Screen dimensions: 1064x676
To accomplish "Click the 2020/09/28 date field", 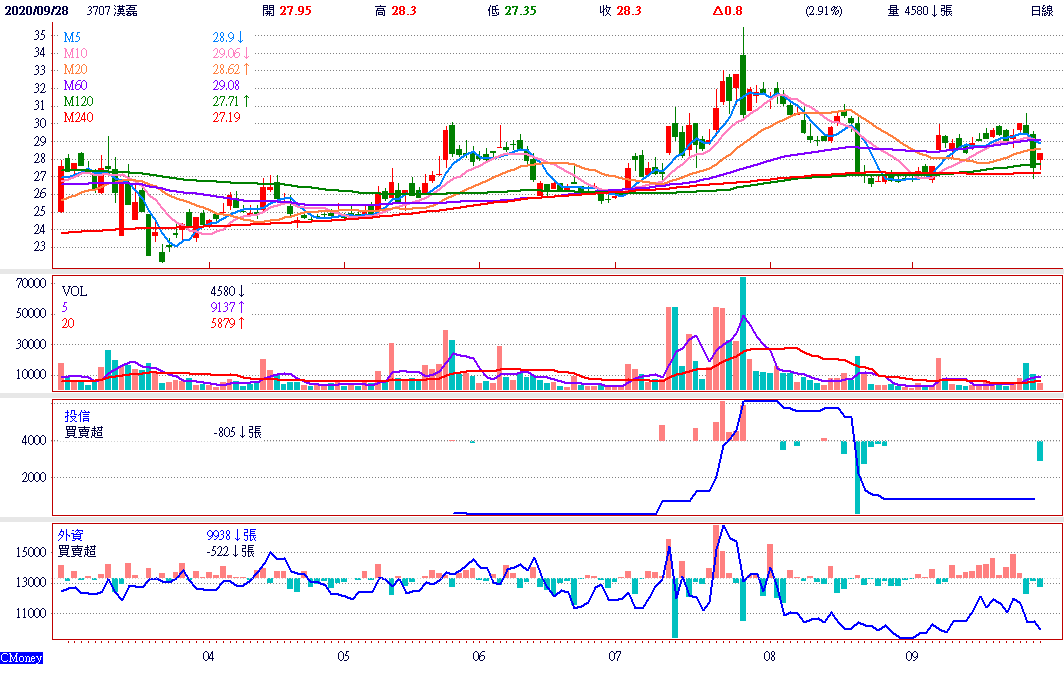I will pyautogui.click(x=35, y=11).
